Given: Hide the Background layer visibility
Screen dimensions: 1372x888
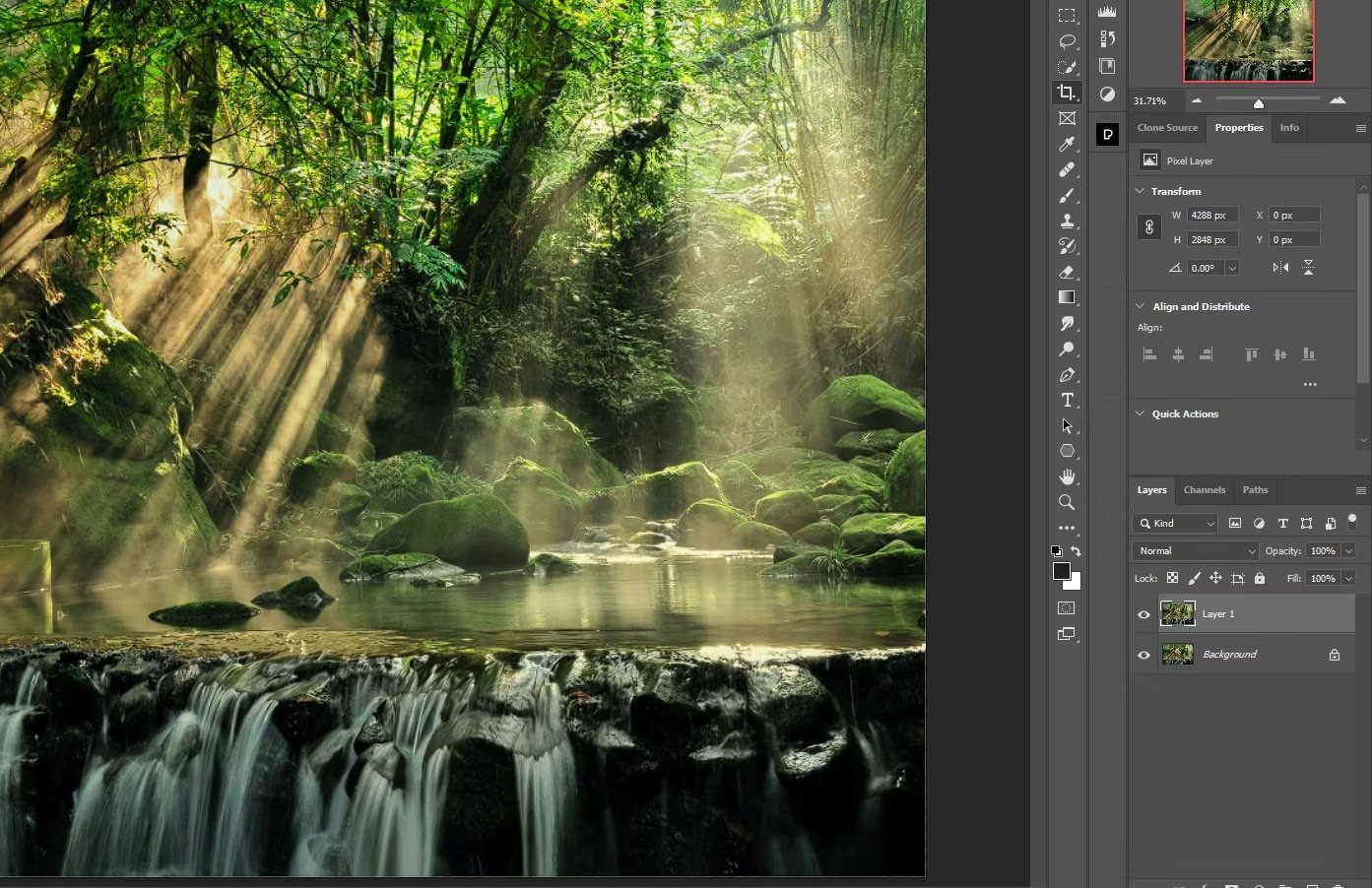Looking at the screenshot, I should click(x=1143, y=655).
